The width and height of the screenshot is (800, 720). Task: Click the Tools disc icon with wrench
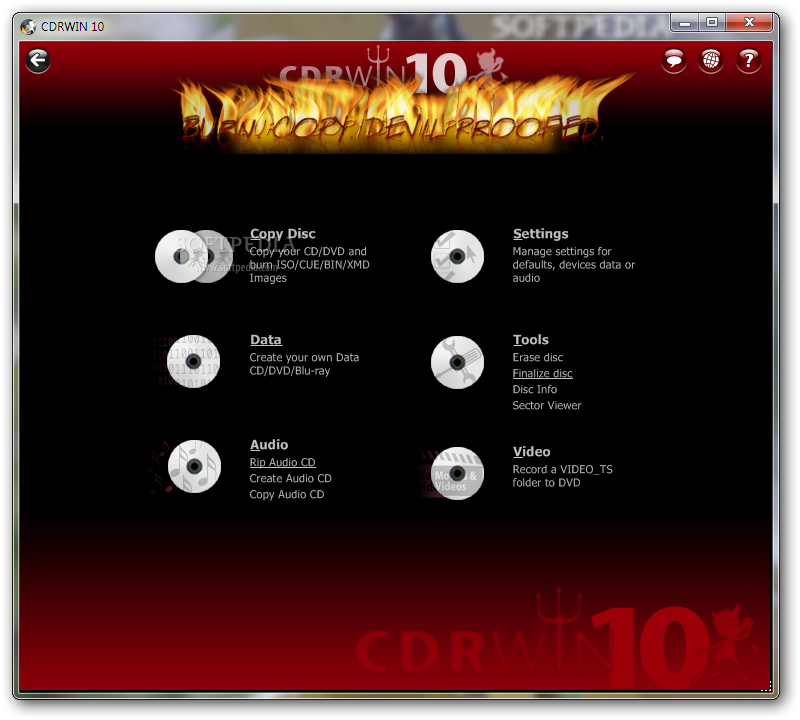point(457,362)
